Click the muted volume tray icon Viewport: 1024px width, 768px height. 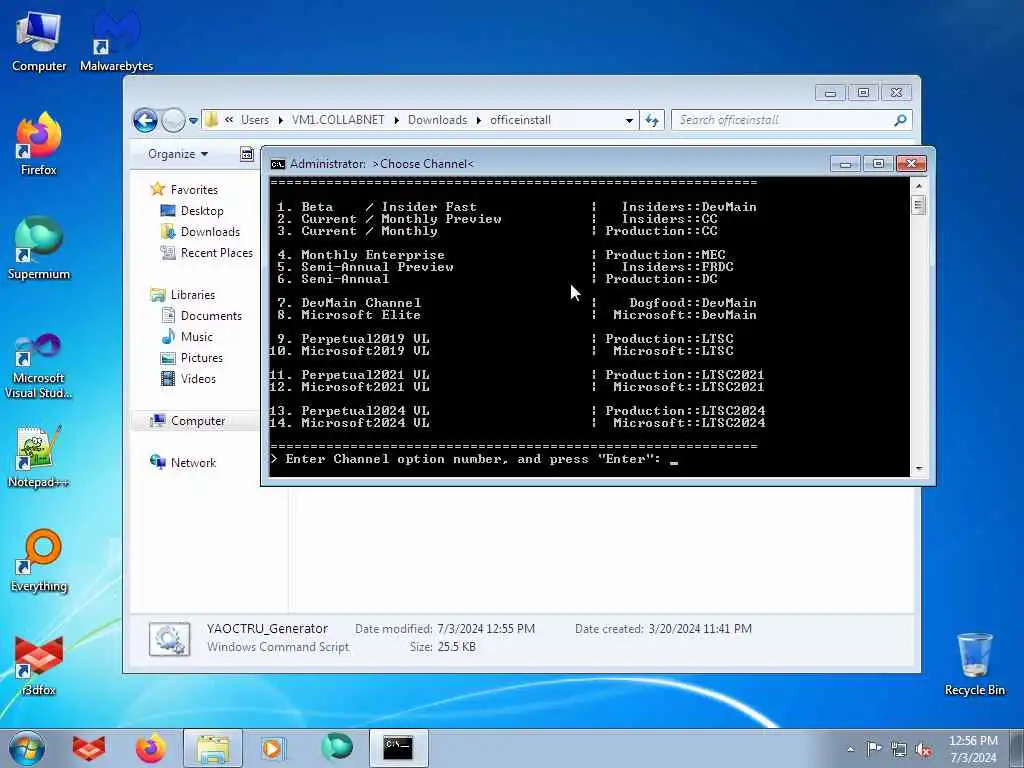[x=923, y=750]
